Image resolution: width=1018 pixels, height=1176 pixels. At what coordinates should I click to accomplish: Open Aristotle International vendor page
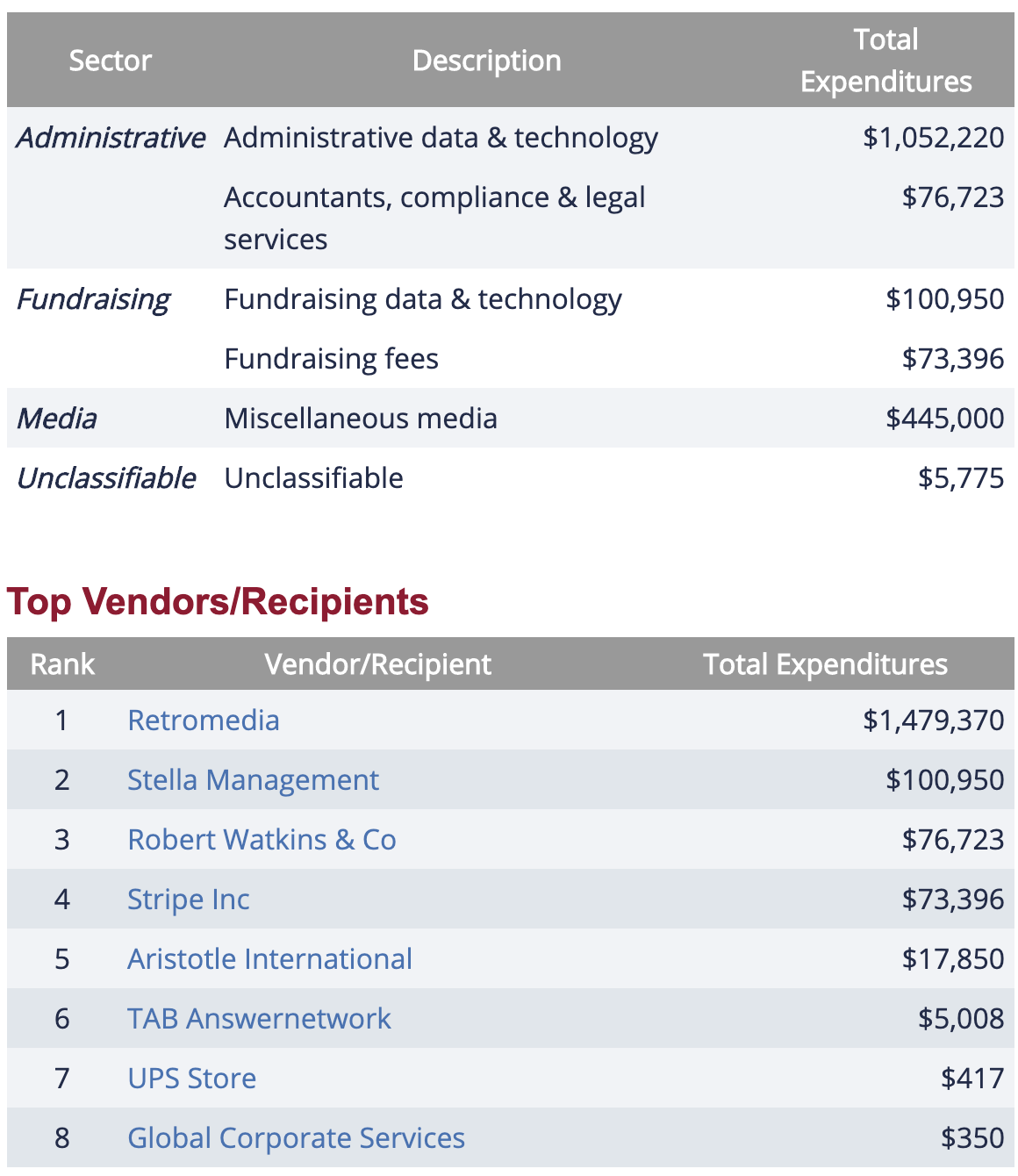pos(269,959)
